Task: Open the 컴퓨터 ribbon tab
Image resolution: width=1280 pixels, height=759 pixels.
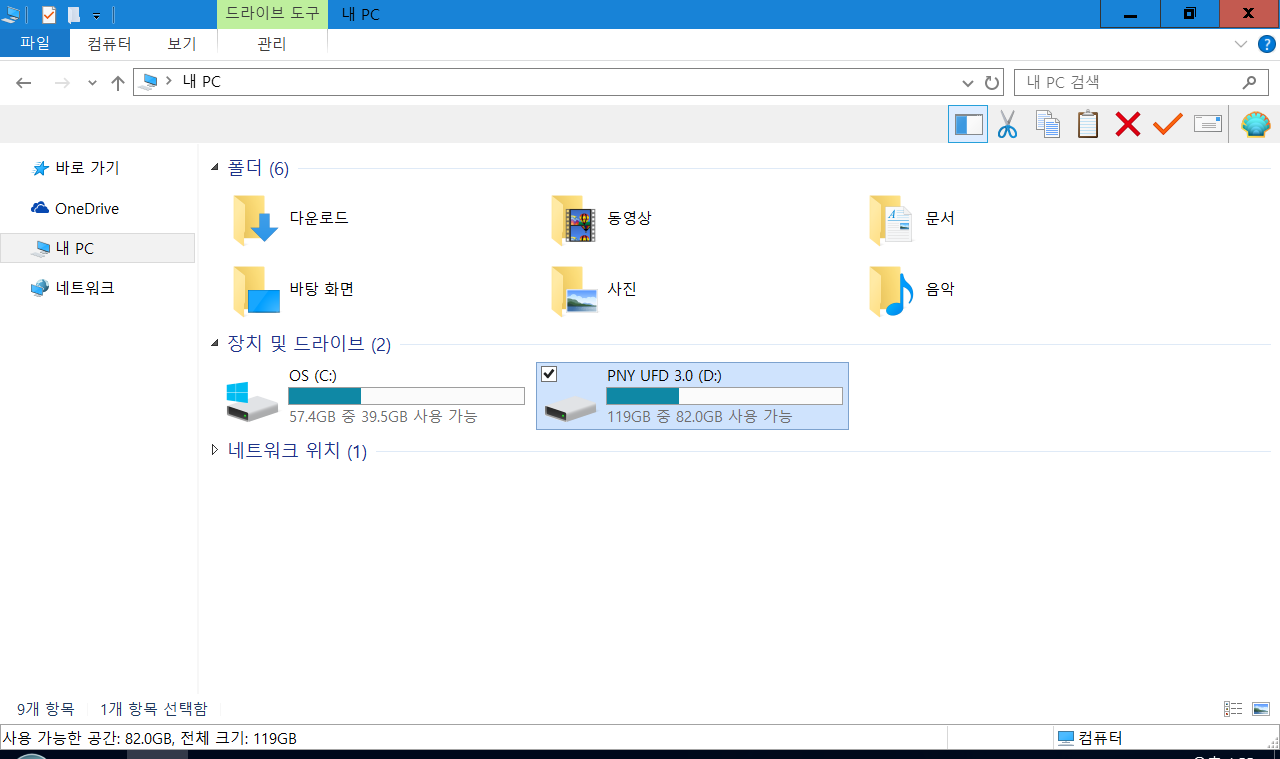Action: coord(109,44)
